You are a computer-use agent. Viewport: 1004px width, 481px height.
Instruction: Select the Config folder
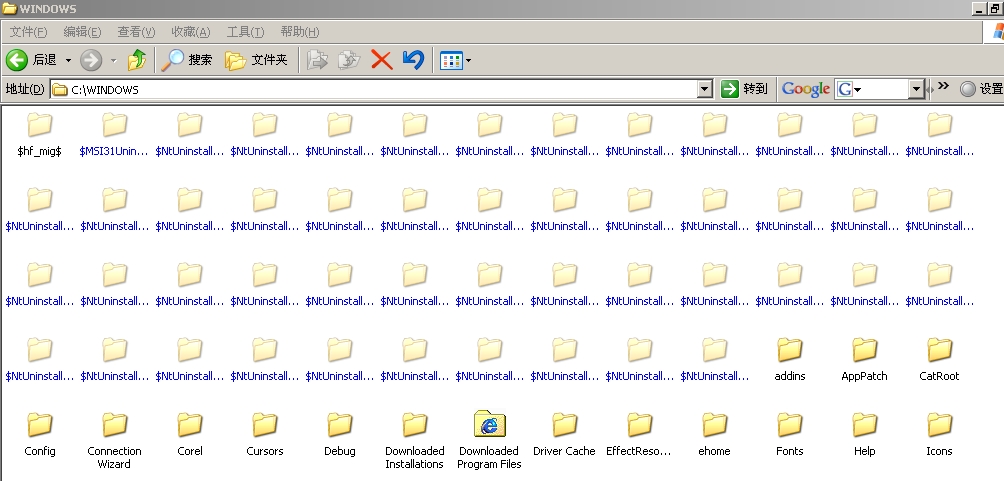point(40,434)
